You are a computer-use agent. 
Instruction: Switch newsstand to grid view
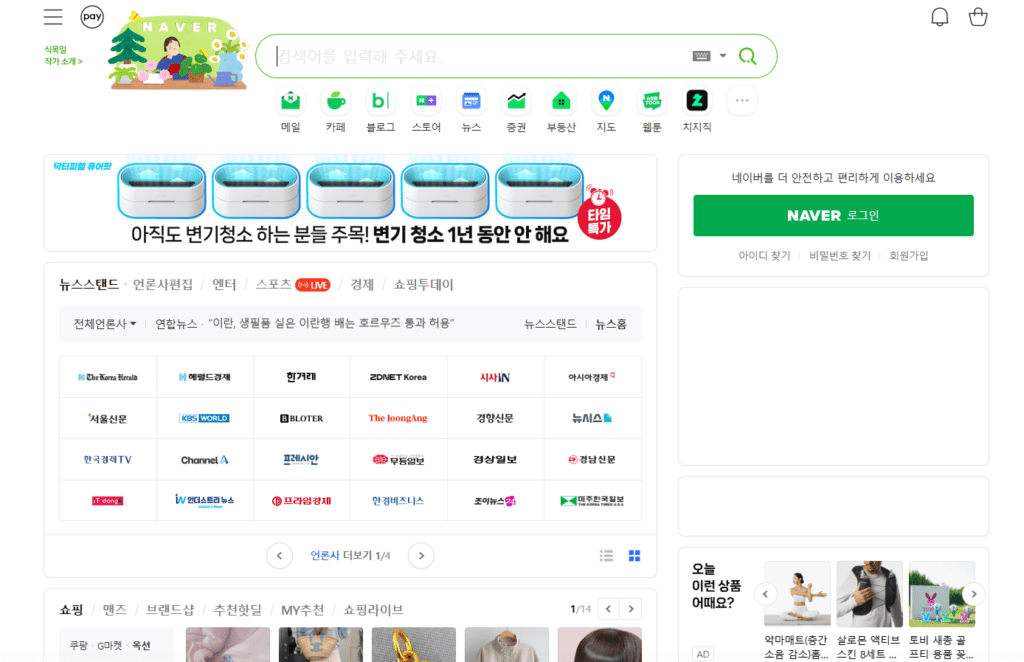(634, 555)
